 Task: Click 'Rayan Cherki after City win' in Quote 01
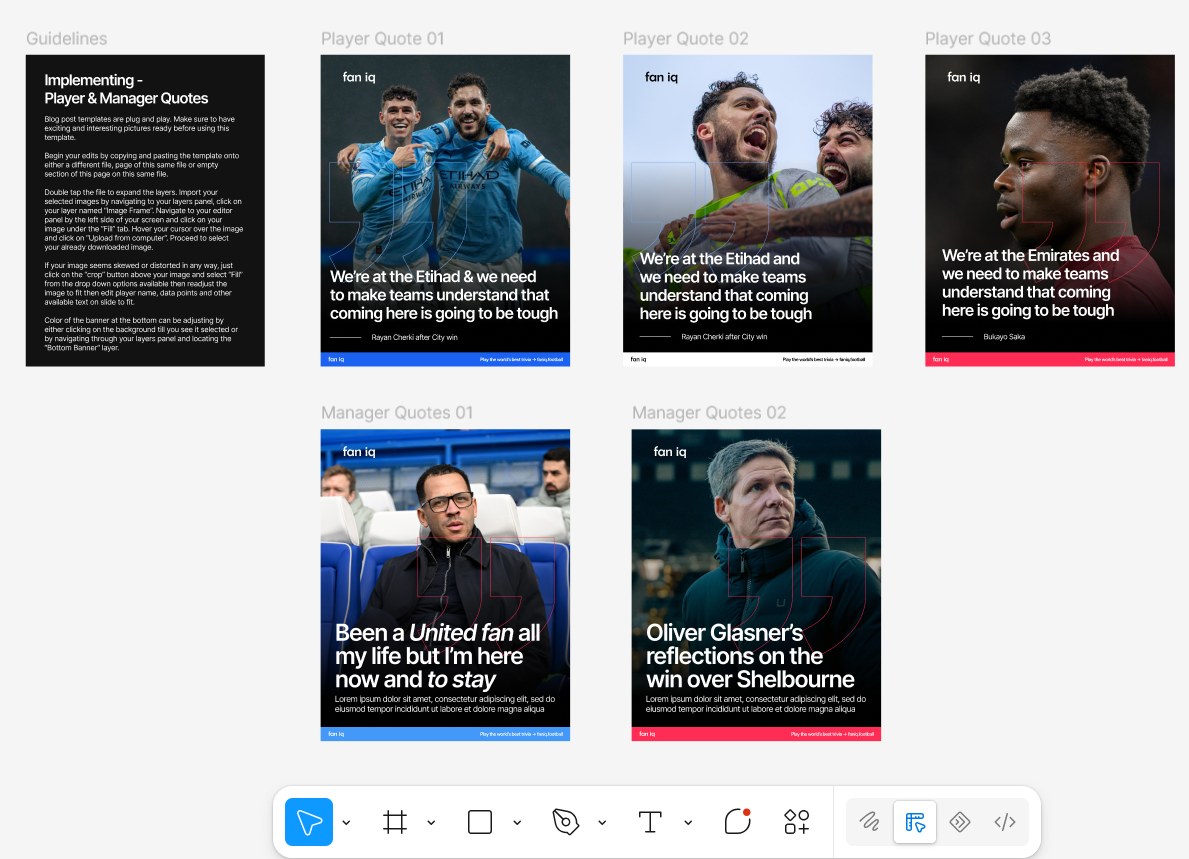coord(415,337)
